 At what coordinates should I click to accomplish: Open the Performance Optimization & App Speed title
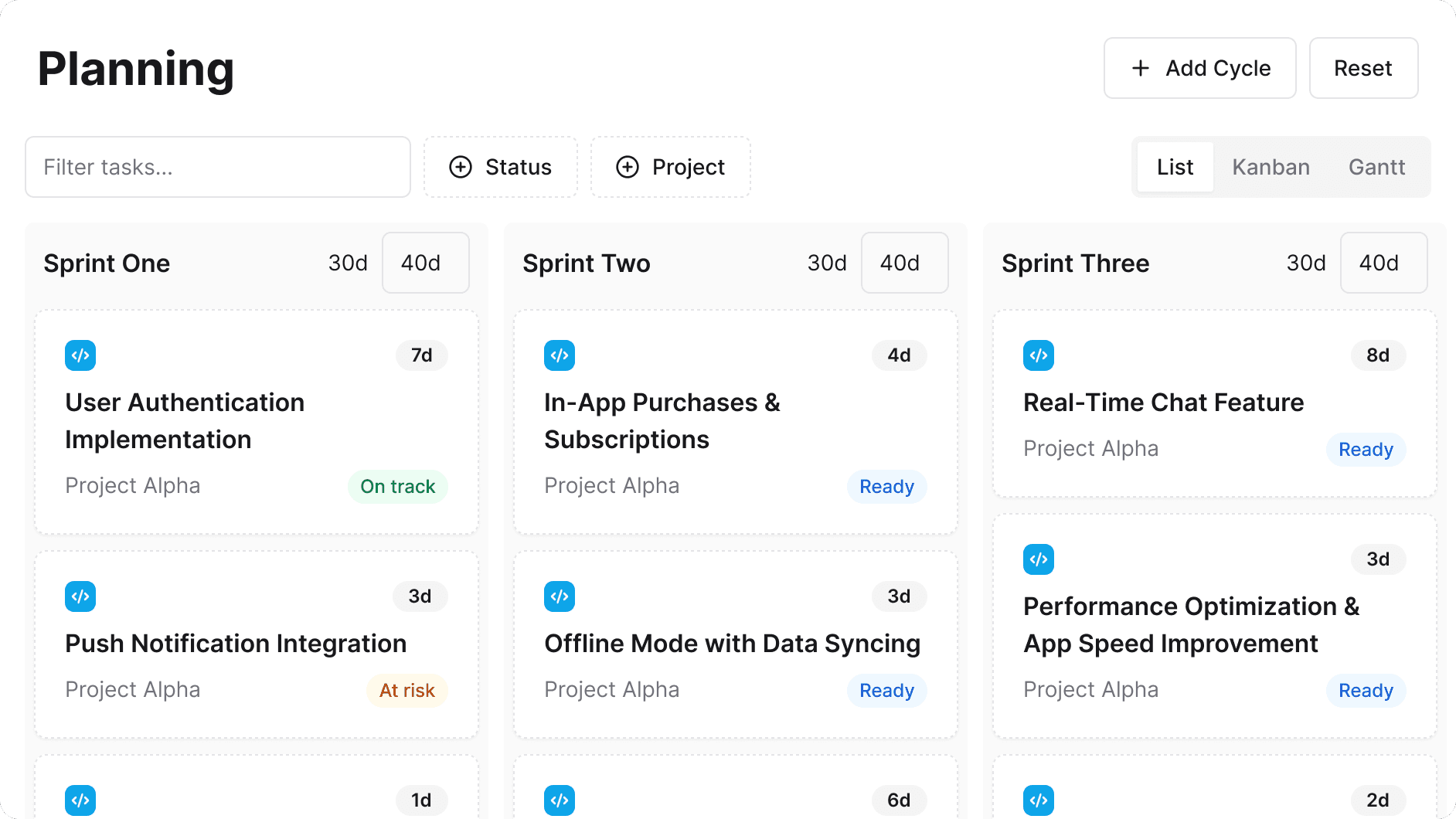[x=1192, y=625]
